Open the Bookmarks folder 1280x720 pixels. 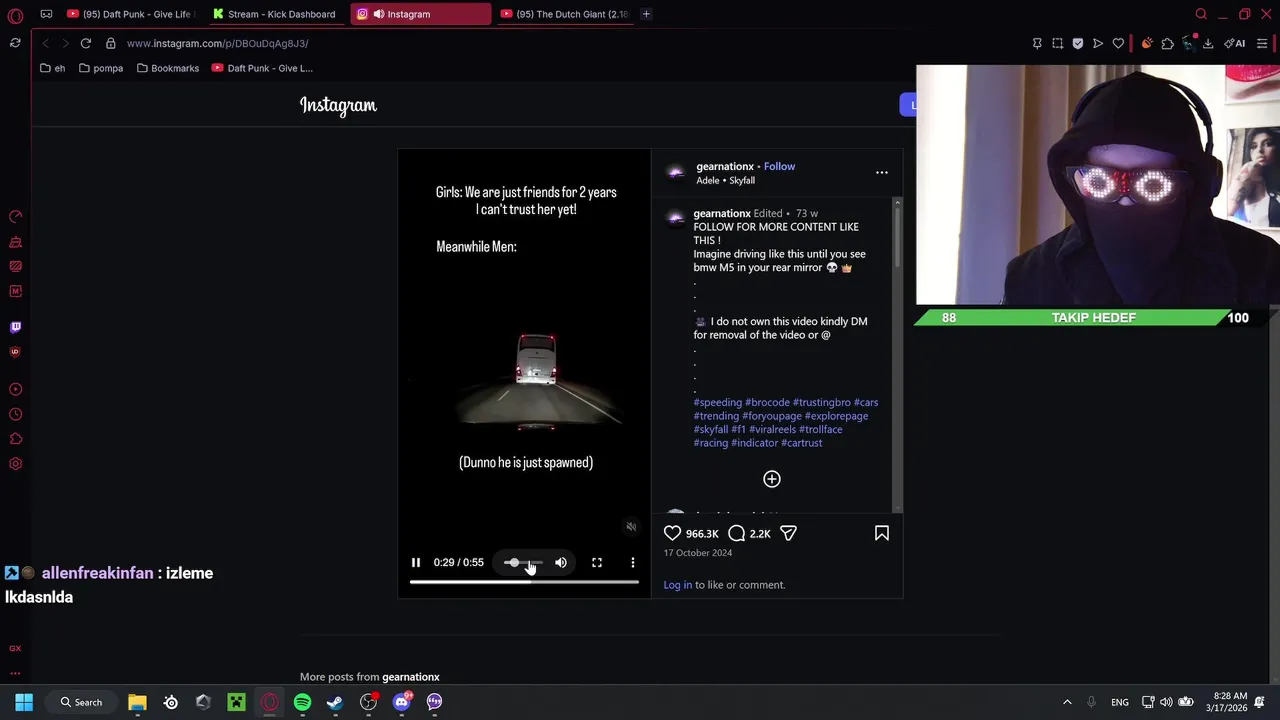[168, 68]
